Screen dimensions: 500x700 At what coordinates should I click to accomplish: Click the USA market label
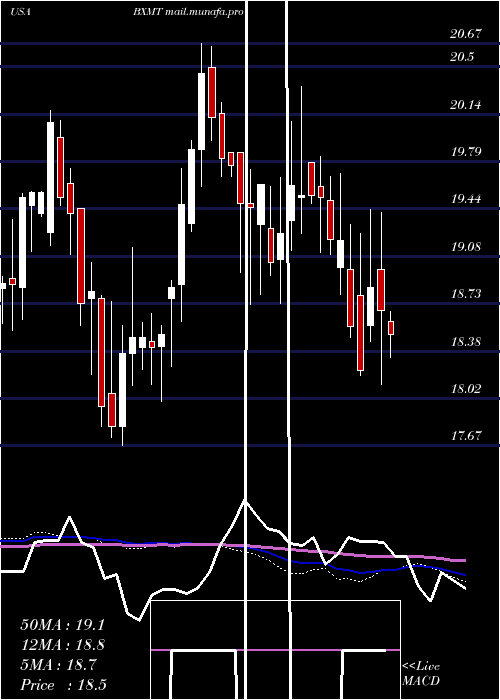click(20, 12)
